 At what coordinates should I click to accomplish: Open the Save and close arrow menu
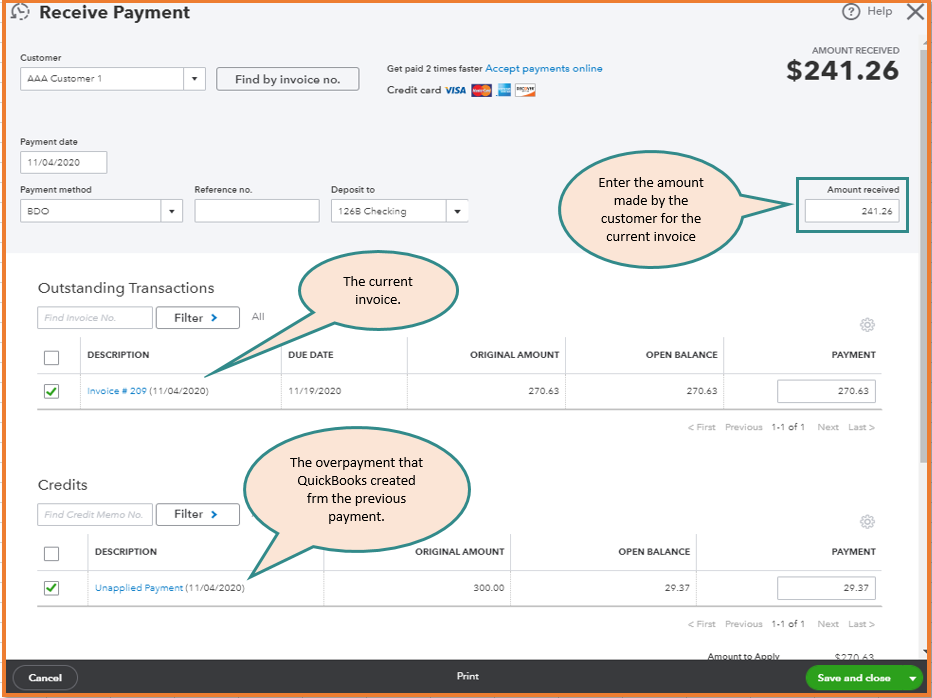(912, 678)
